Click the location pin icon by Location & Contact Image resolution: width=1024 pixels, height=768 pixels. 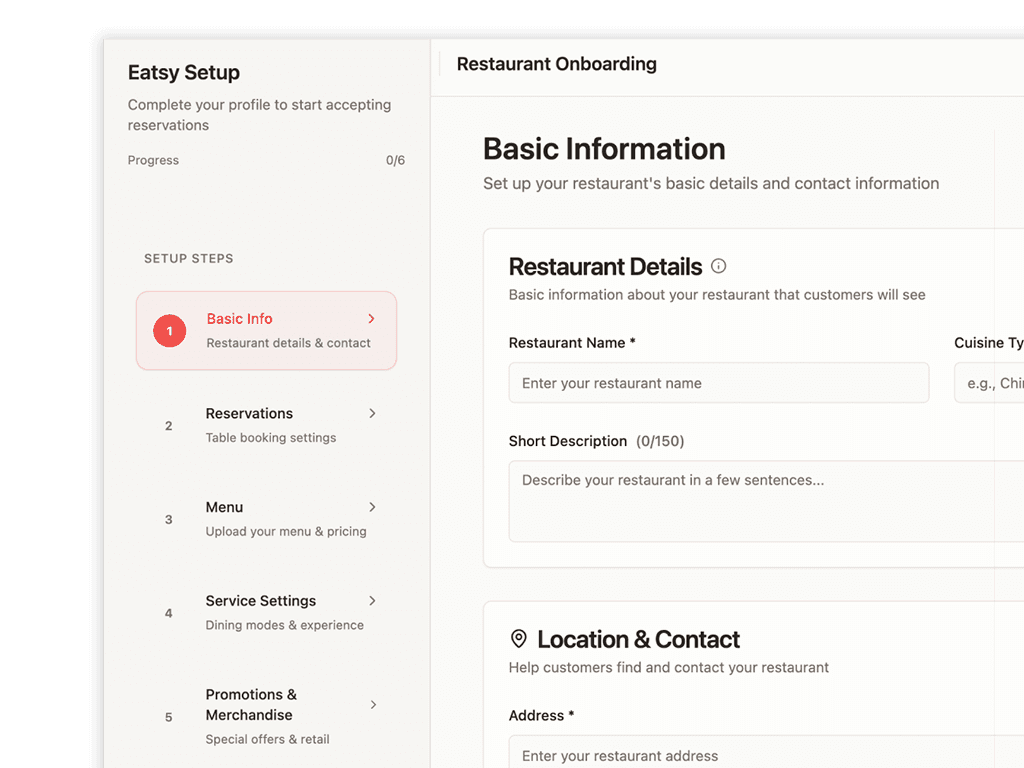pyautogui.click(x=519, y=639)
